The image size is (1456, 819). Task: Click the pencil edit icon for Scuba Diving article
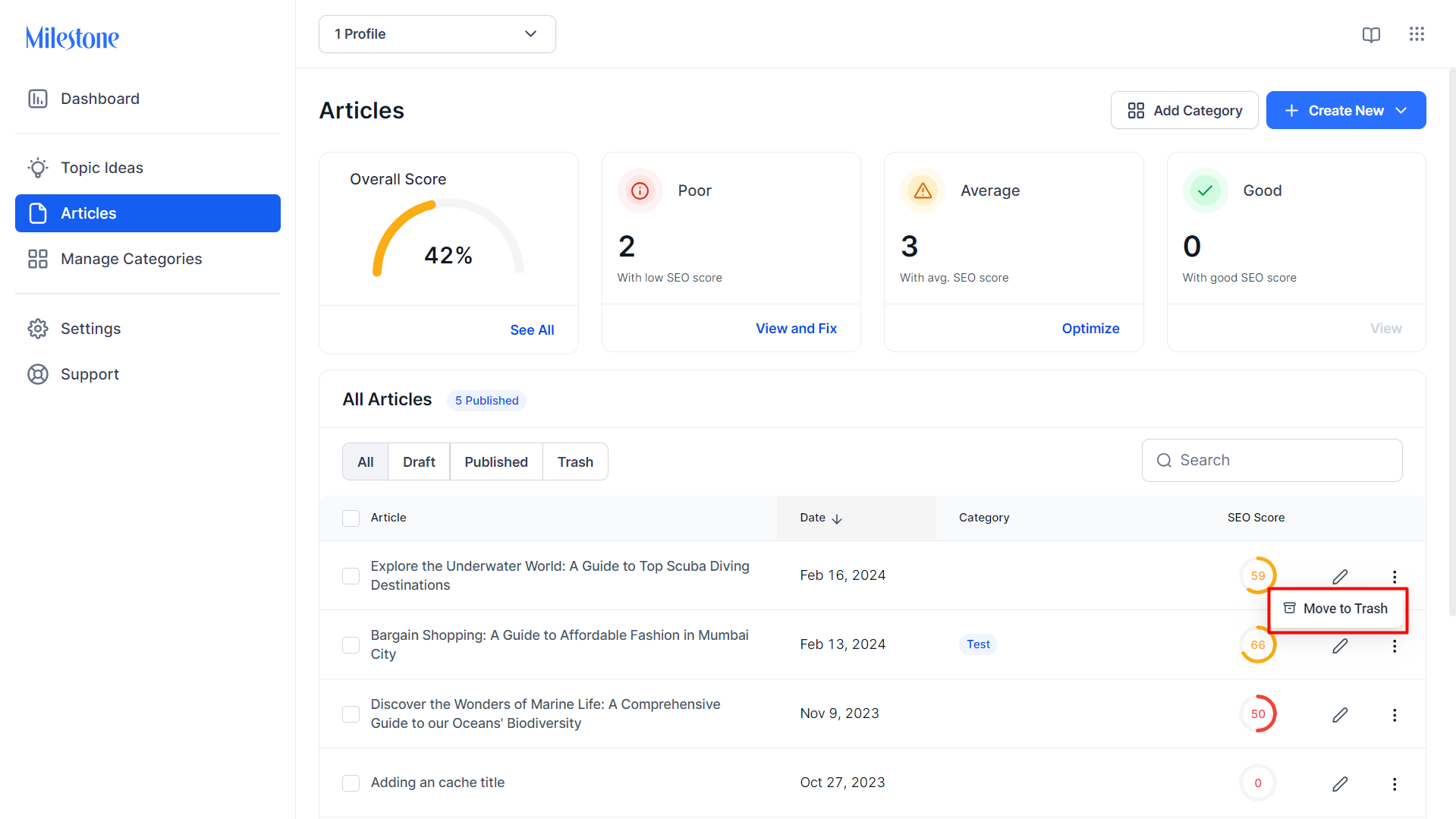(x=1340, y=576)
